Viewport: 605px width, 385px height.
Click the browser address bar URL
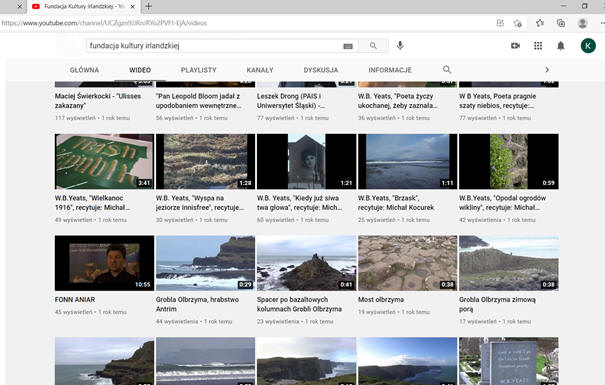click(104, 23)
